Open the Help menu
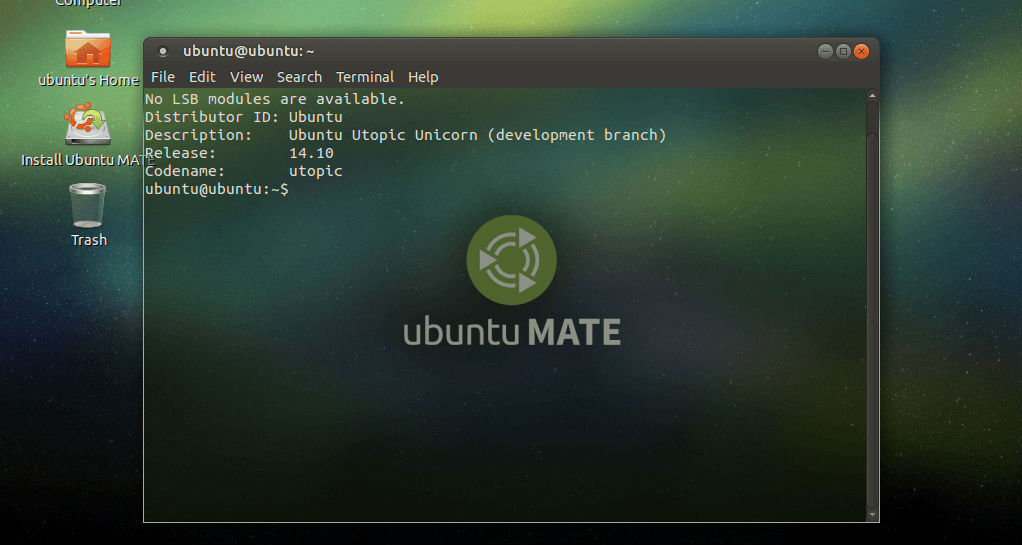Viewport: 1022px width, 545px height. click(423, 77)
